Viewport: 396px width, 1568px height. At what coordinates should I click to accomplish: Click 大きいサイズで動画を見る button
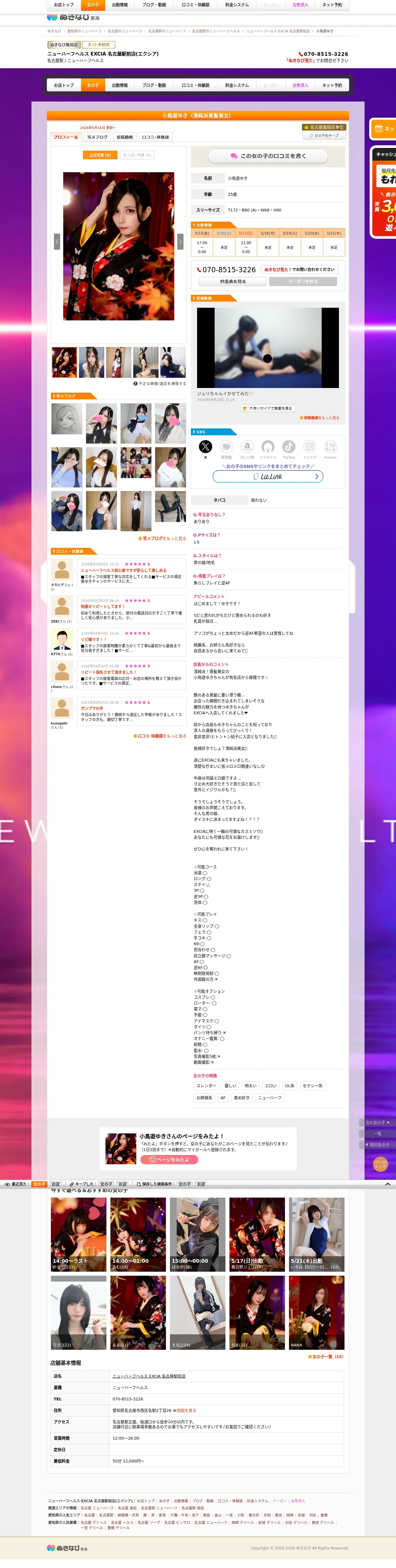tap(268, 408)
